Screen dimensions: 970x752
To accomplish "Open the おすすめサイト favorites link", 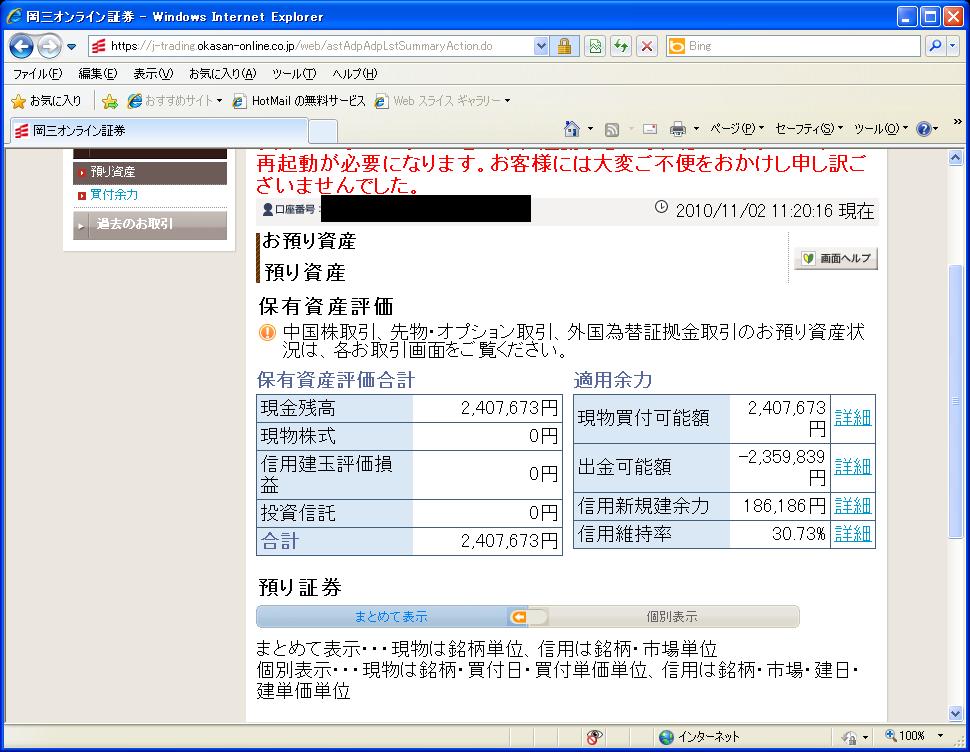I will pos(174,101).
